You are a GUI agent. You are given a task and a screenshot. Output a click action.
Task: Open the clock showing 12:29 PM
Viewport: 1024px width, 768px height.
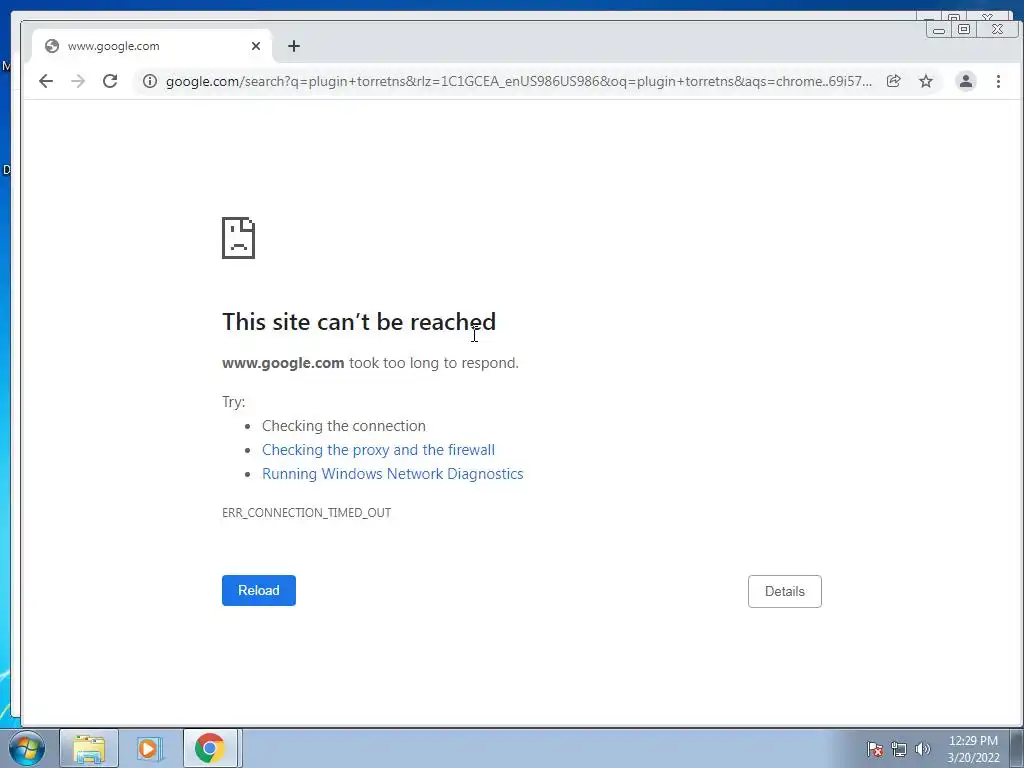pyautogui.click(x=973, y=749)
